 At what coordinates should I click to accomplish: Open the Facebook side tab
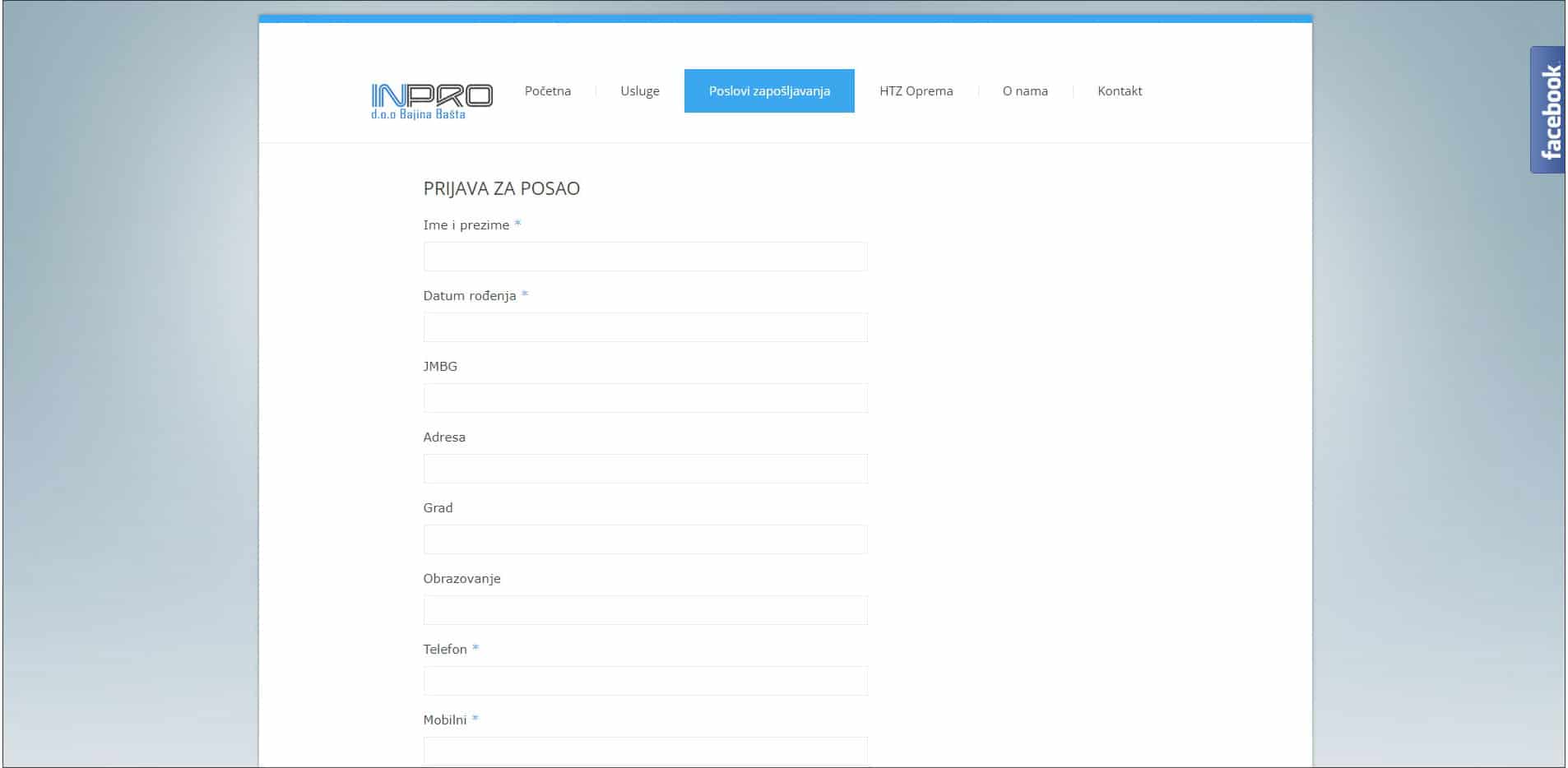pos(1547,110)
